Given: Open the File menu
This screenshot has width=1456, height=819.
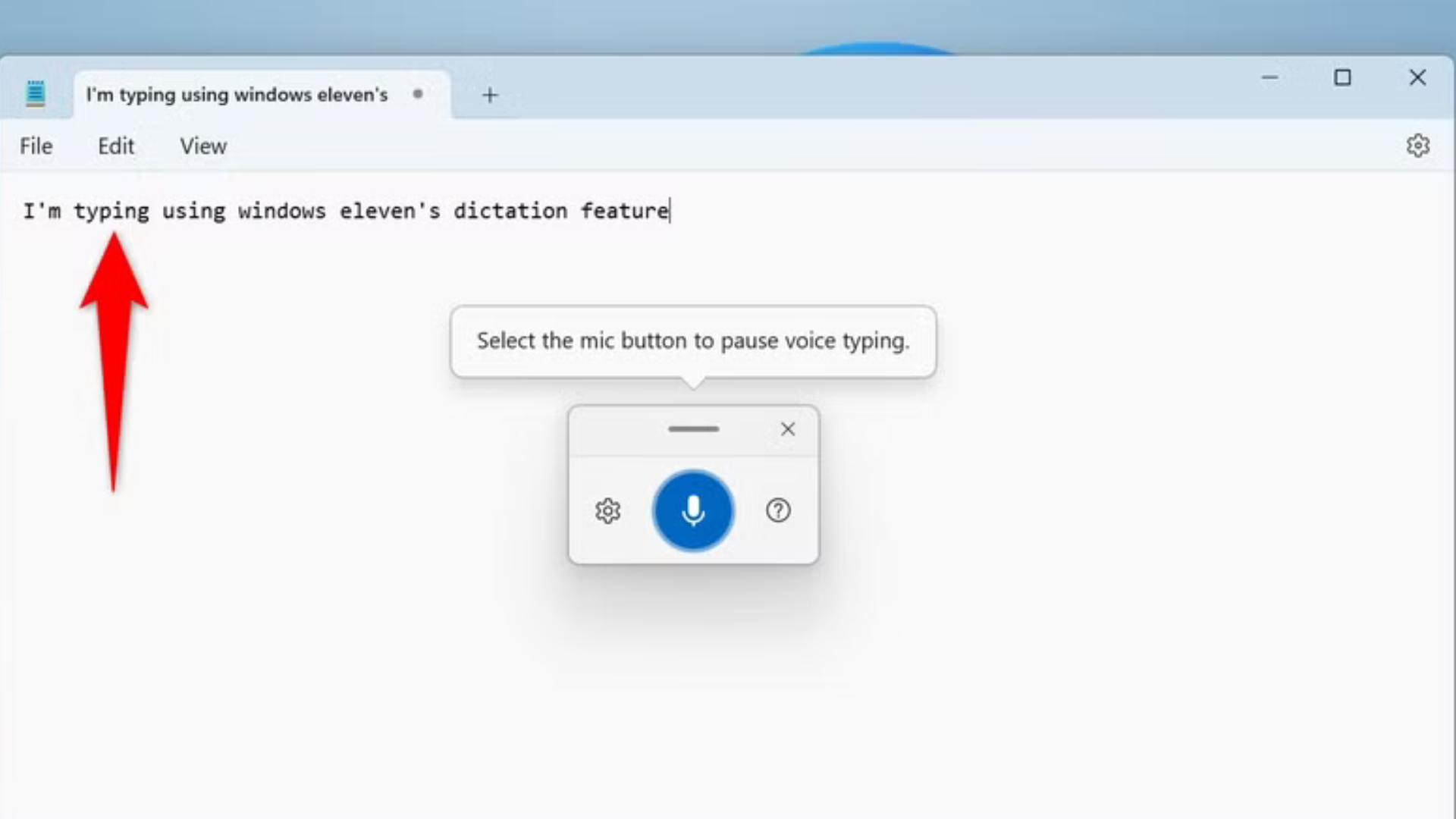Looking at the screenshot, I should tap(36, 146).
